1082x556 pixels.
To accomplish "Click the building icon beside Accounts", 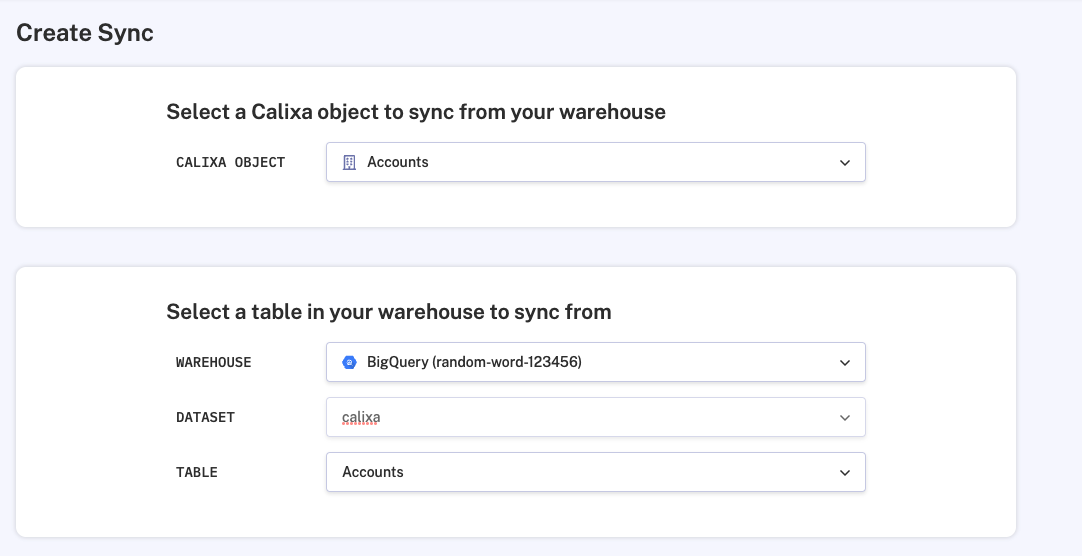I will tap(349, 162).
